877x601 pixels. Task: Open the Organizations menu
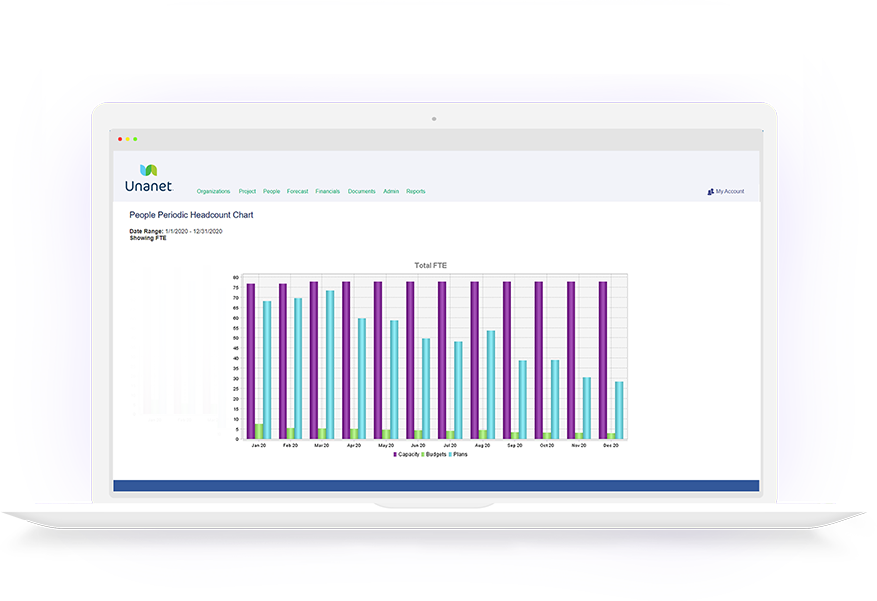[x=213, y=190]
